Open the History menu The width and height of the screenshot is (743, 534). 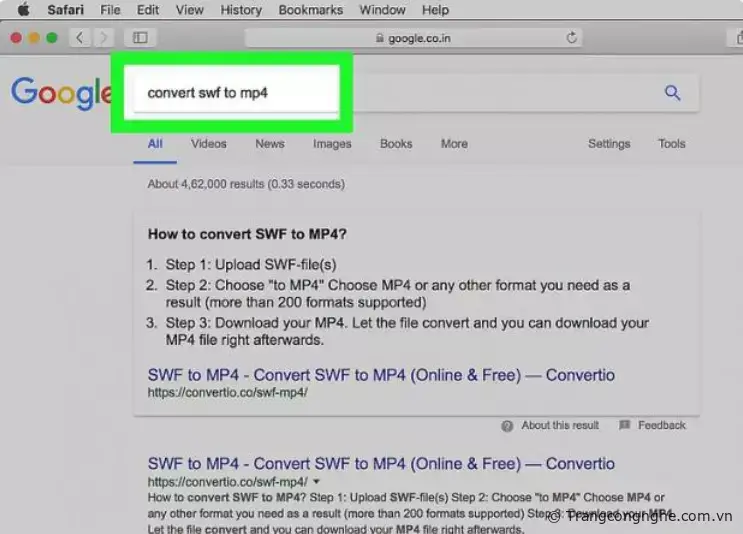click(240, 10)
